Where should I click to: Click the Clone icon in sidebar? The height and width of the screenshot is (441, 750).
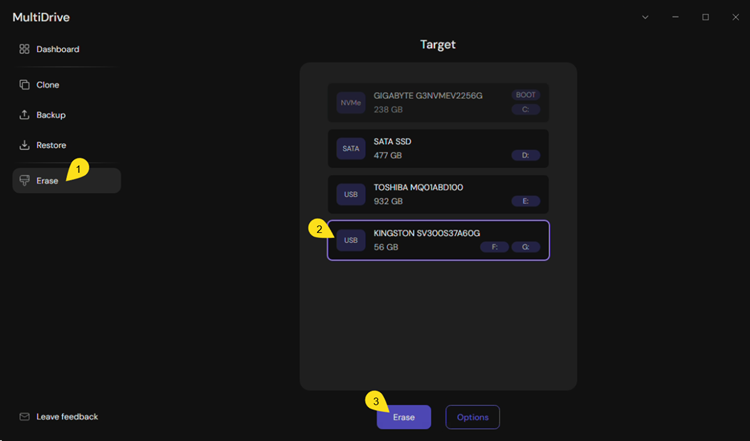click(x=25, y=85)
